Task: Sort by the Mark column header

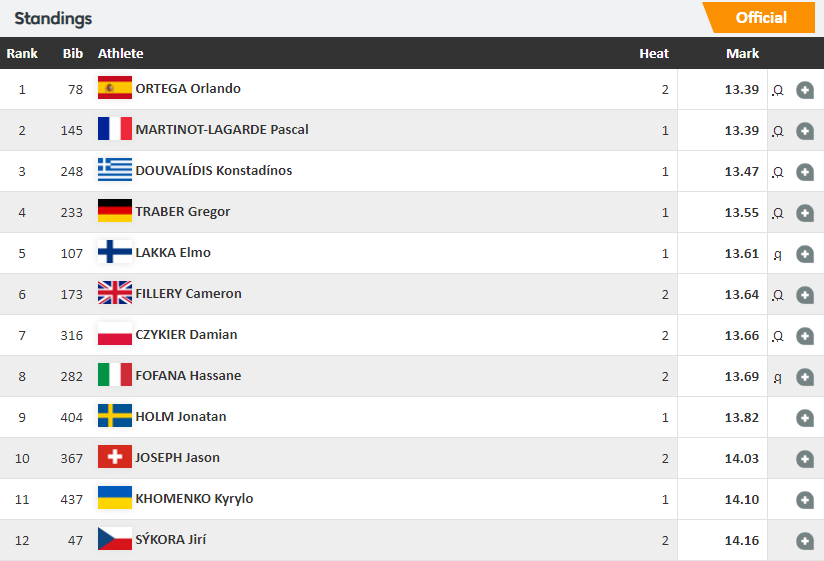Action: (742, 54)
